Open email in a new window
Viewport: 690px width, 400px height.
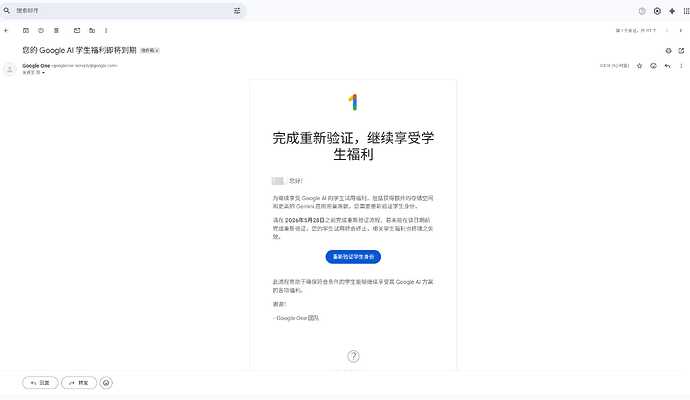[x=681, y=51]
